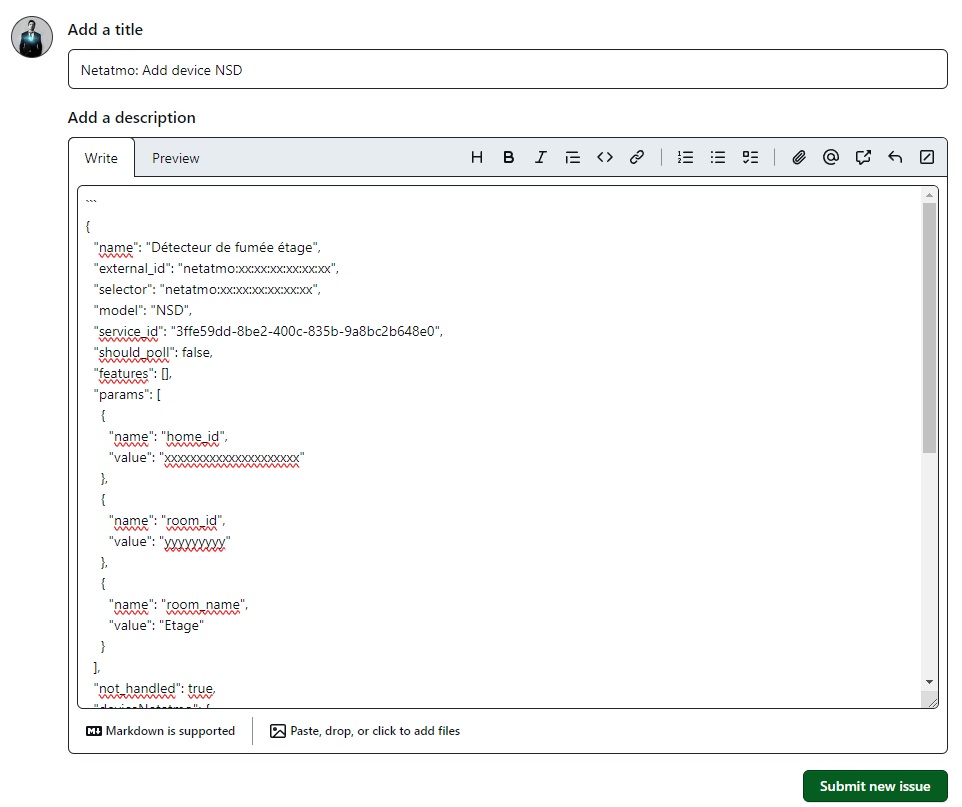Insert a numbered list
This screenshot has width=962, height=807.
(686, 157)
